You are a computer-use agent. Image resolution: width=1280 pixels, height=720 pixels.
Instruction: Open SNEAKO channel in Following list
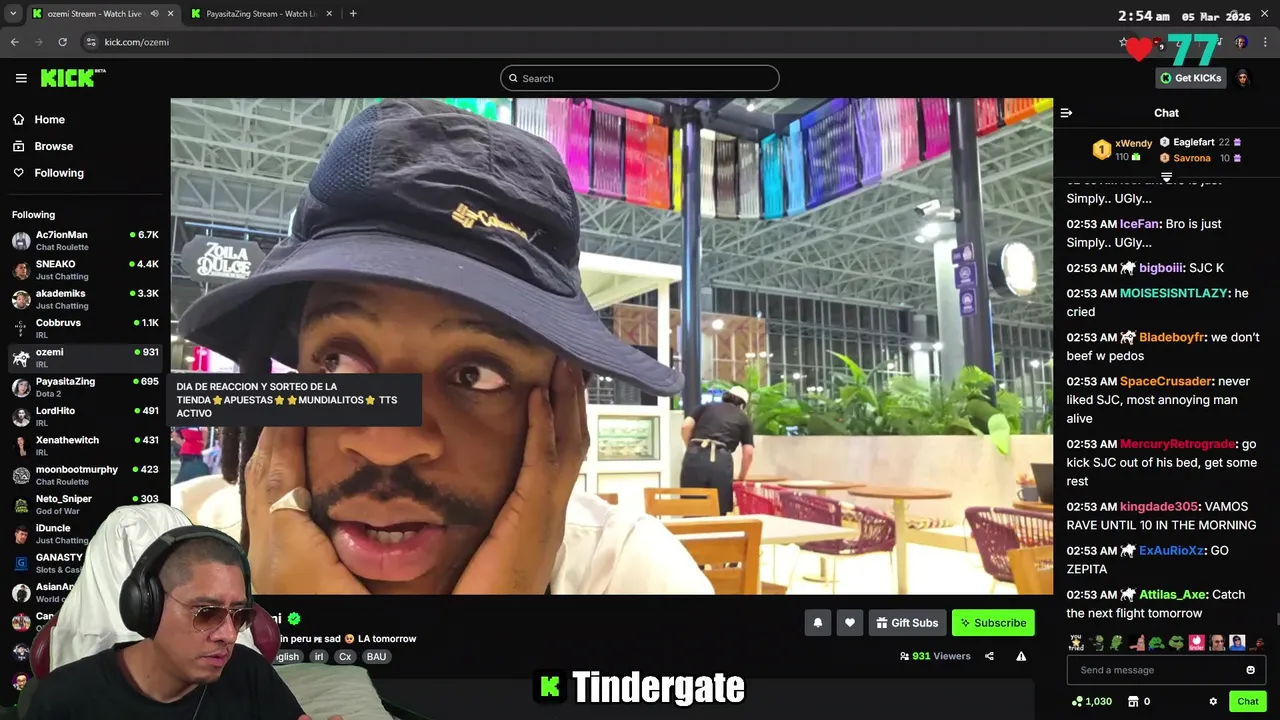(85, 270)
